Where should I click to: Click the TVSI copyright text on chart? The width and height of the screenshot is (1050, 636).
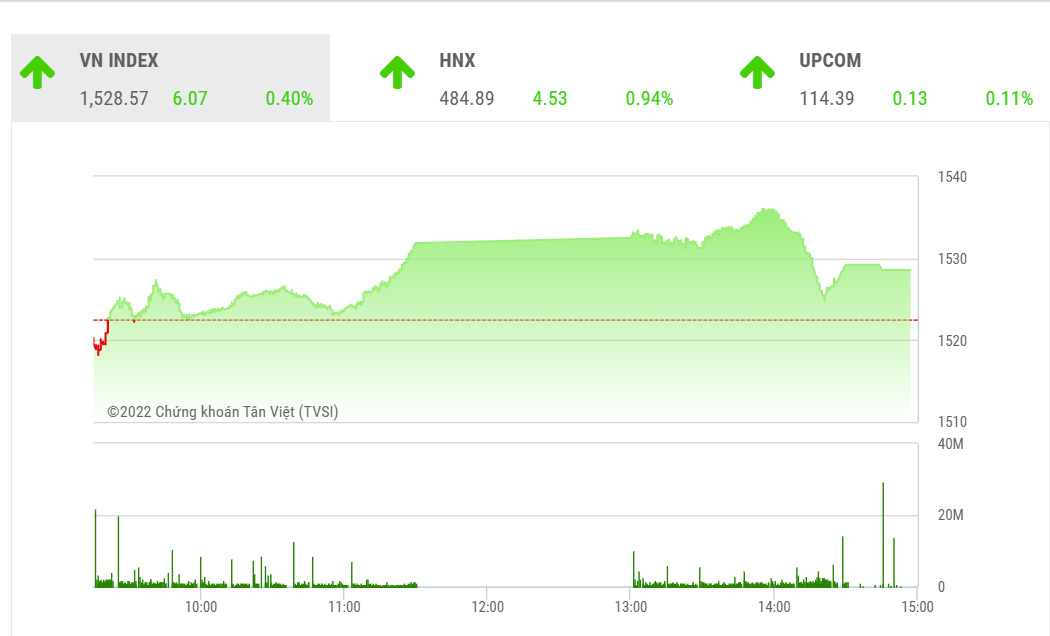[x=223, y=411]
